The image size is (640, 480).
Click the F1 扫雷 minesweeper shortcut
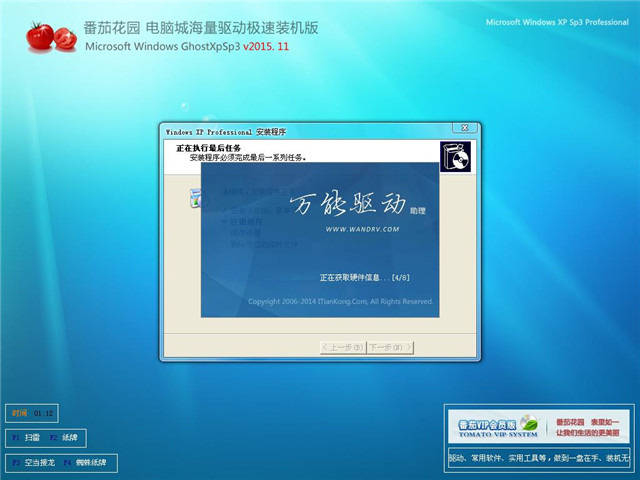26,438
